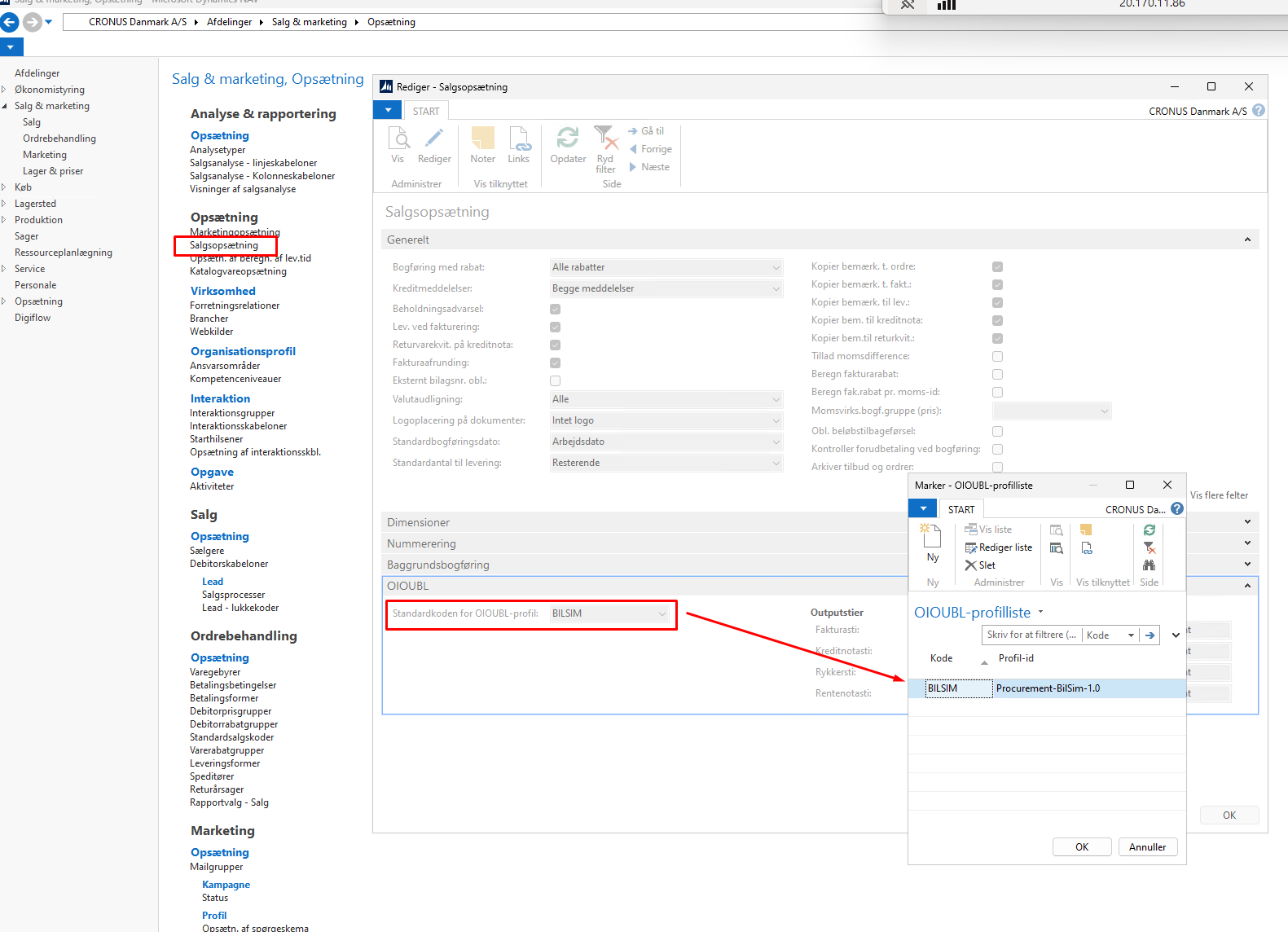Open the Bogføring med rabat dropdown
The image size is (1288, 932).
(x=666, y=267)
